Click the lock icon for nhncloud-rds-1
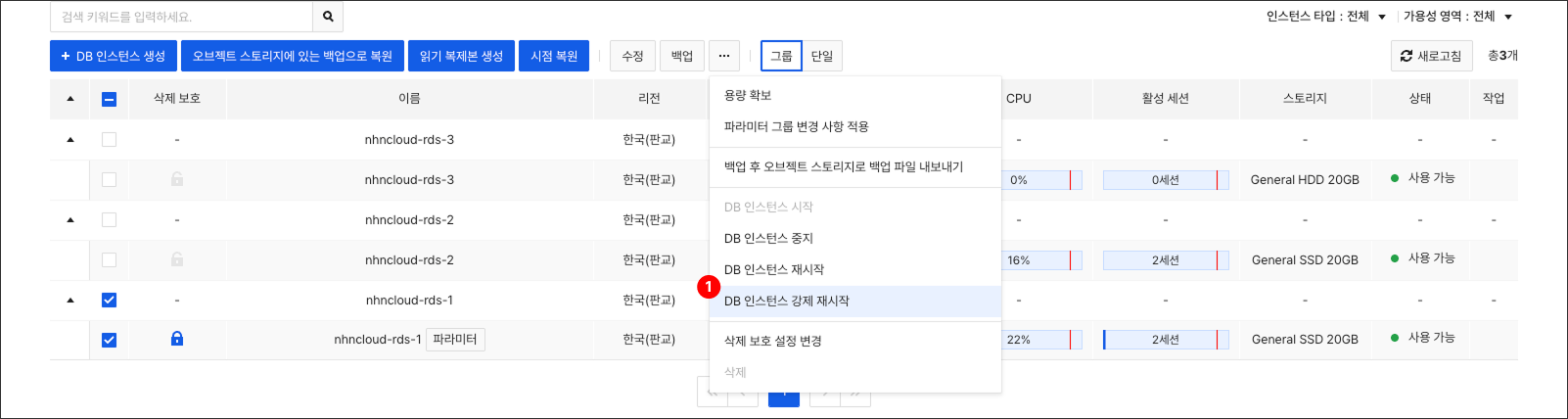This screenshot has height=419, width=1568. coord(177,339)
